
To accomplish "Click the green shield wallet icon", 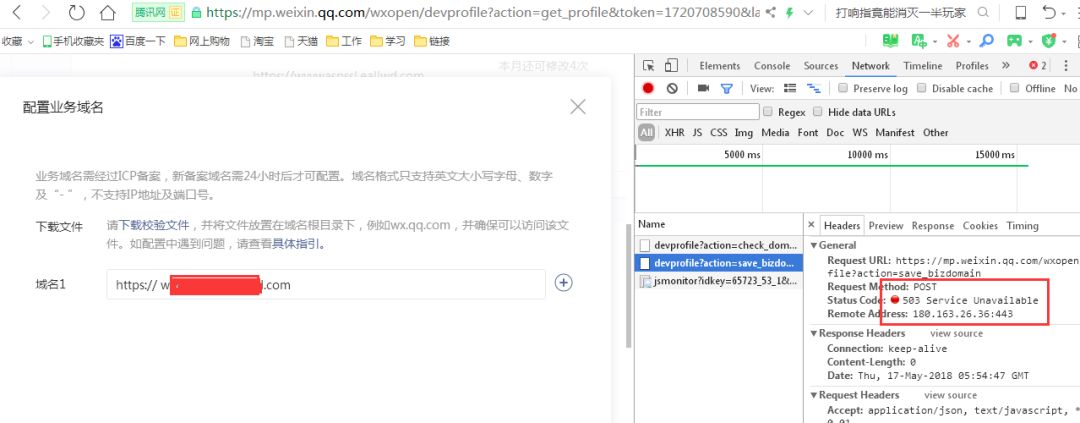I will click(x=1048, y=41).
